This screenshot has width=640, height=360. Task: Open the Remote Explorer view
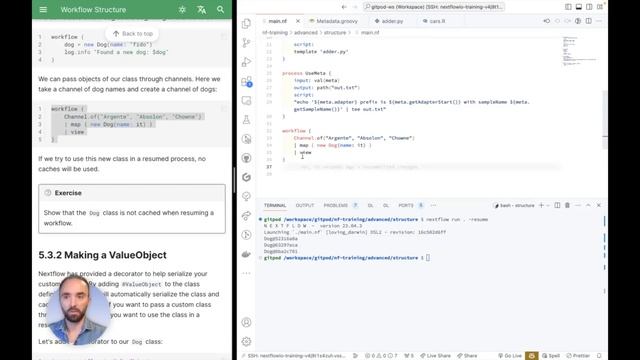(x=246, y=100)
